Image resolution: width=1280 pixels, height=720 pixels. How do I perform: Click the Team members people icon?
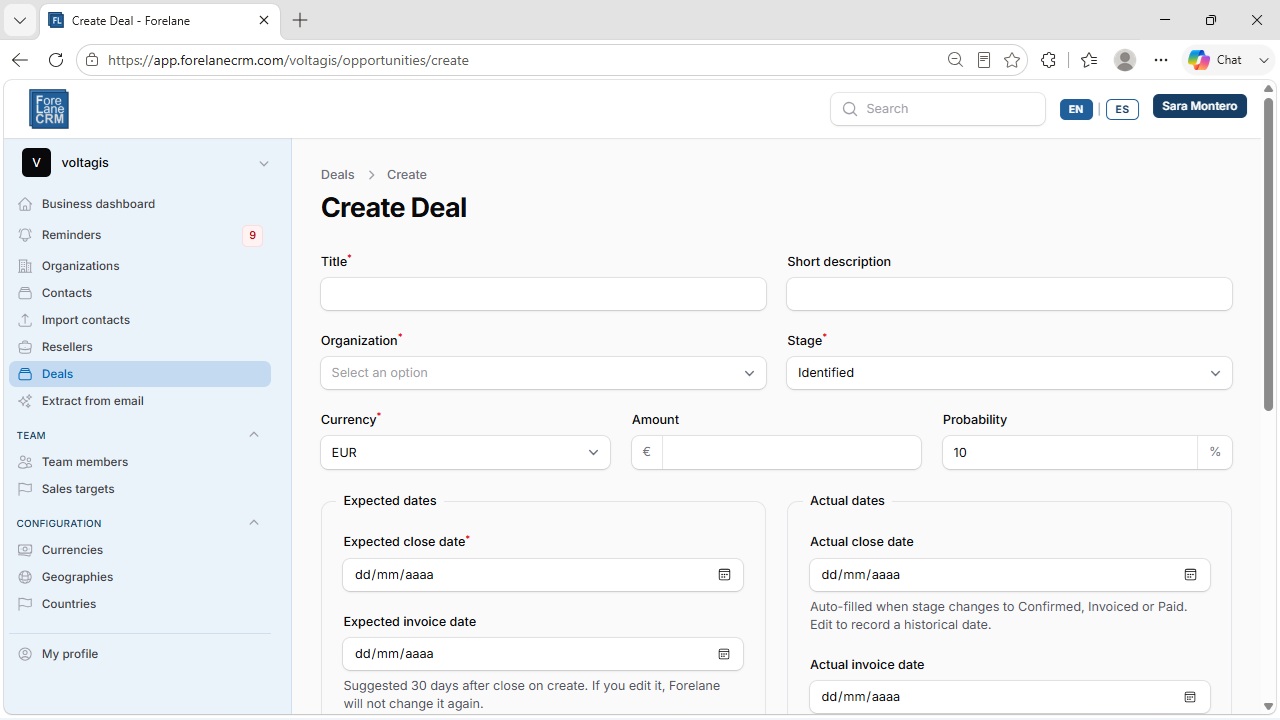pos(25,462)
